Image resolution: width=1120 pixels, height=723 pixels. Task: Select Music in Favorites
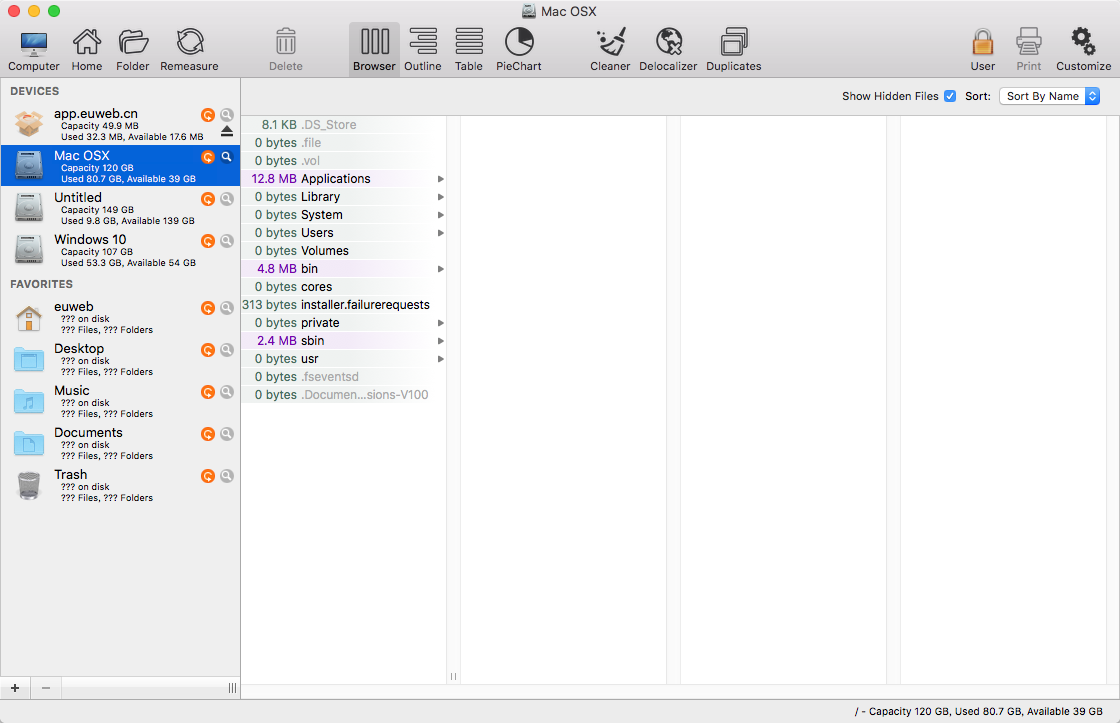[x=120, y=402]
